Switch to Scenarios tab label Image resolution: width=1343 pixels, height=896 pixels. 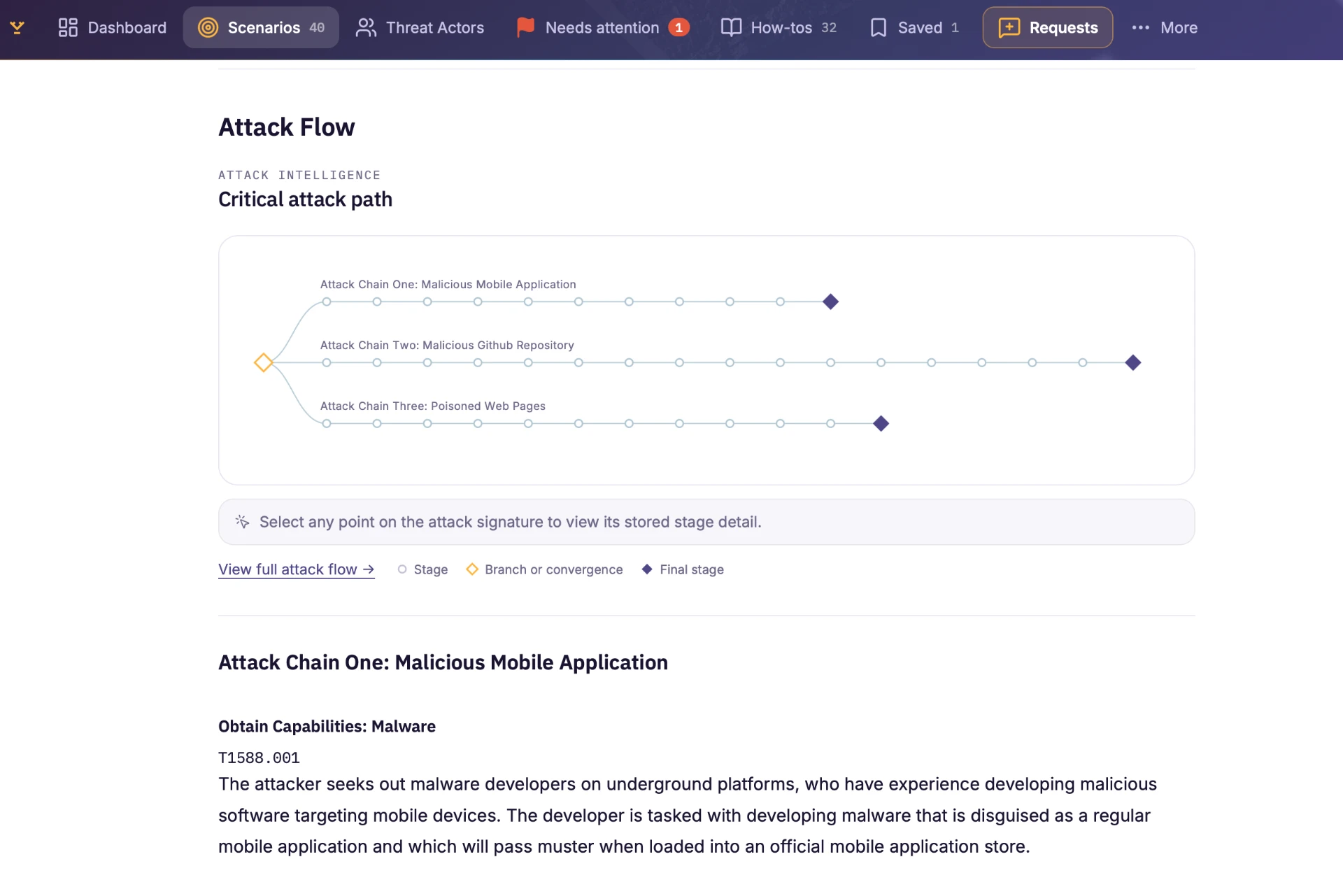[264, 27]
